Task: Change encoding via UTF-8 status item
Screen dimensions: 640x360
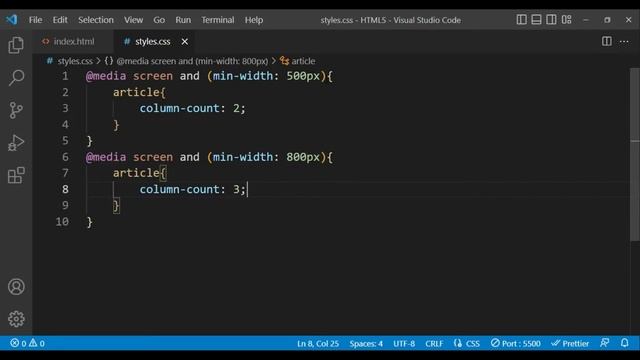Action: [x=404, y=344]
